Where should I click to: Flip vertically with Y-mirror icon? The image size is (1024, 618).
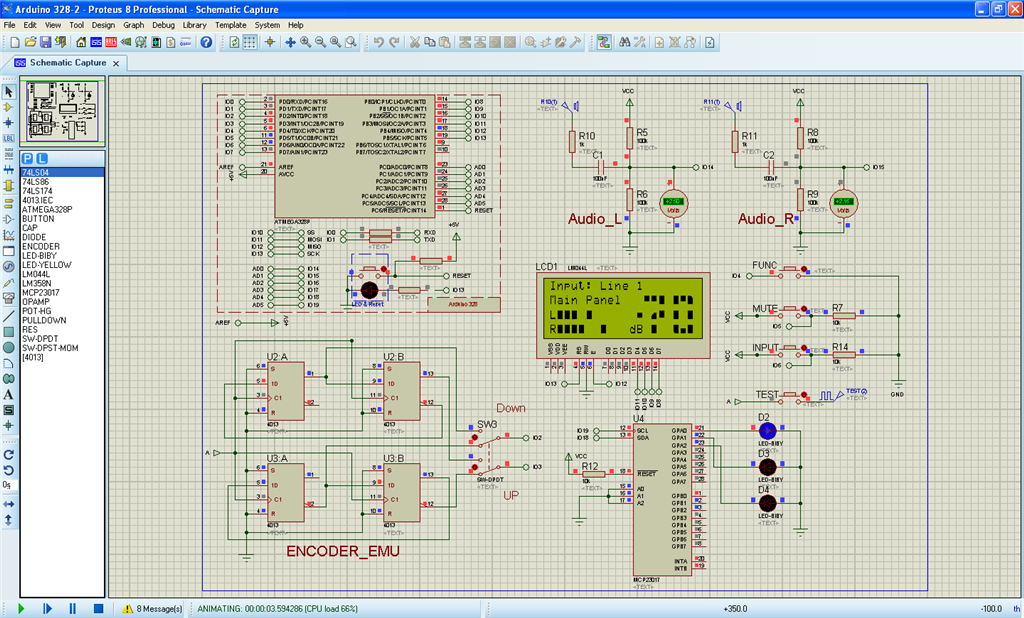click(x=8, y=520)
